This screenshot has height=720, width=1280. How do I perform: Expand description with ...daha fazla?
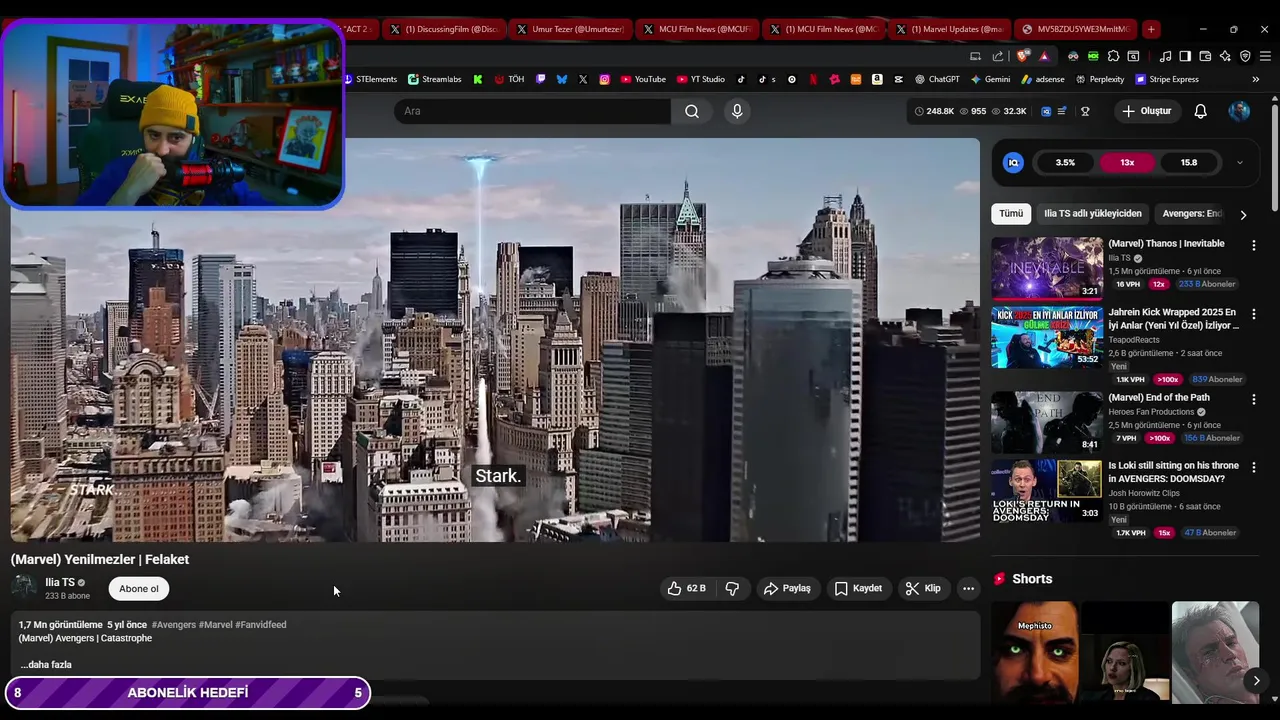[x=46, y=664]
